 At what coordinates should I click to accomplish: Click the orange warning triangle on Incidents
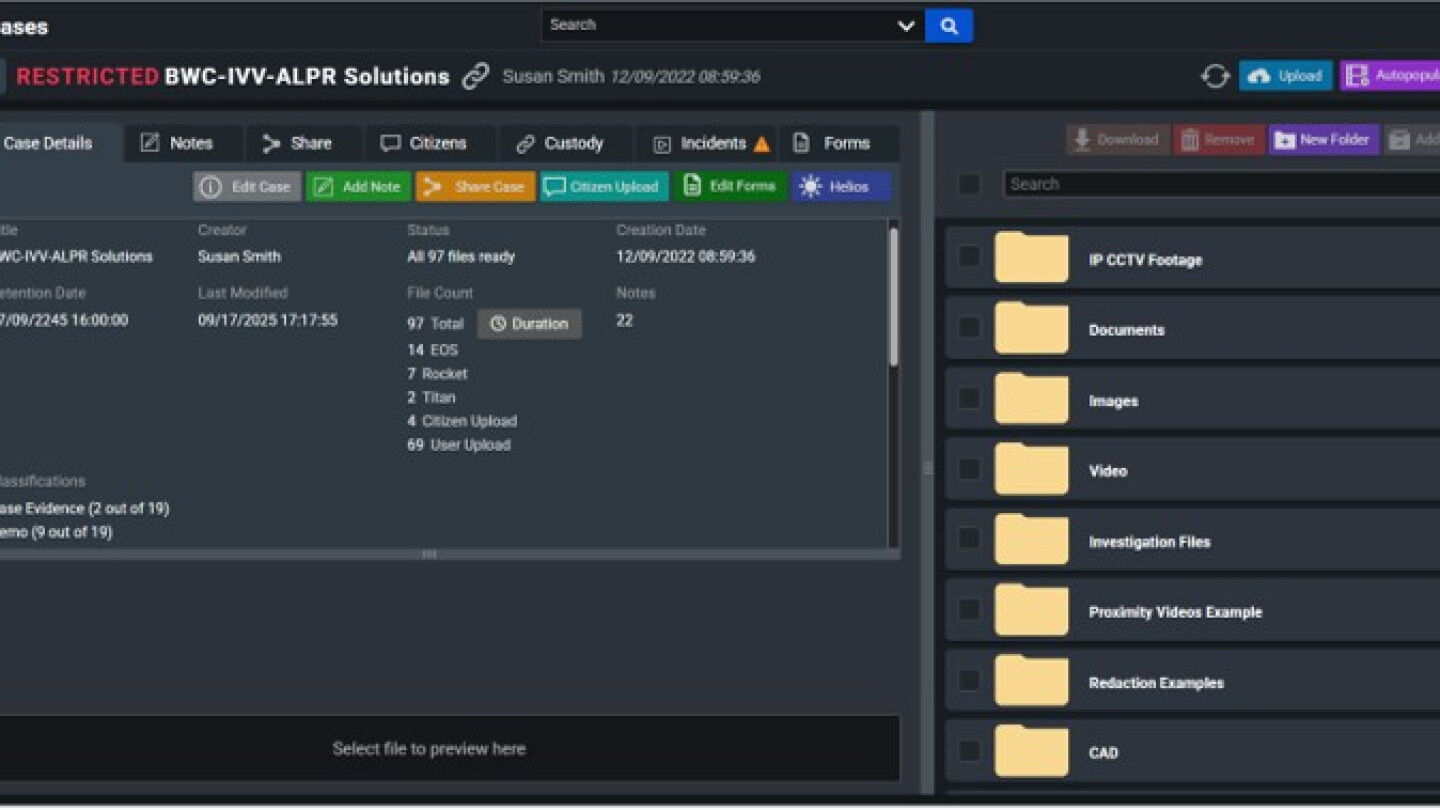pyautogui.click(x=761, y=144)
